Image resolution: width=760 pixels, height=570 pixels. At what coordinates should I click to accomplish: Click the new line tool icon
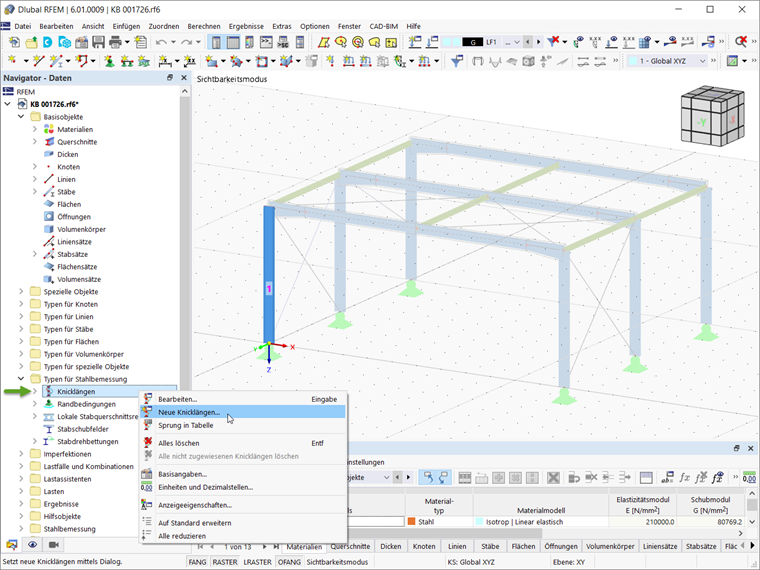coord(38,61)
